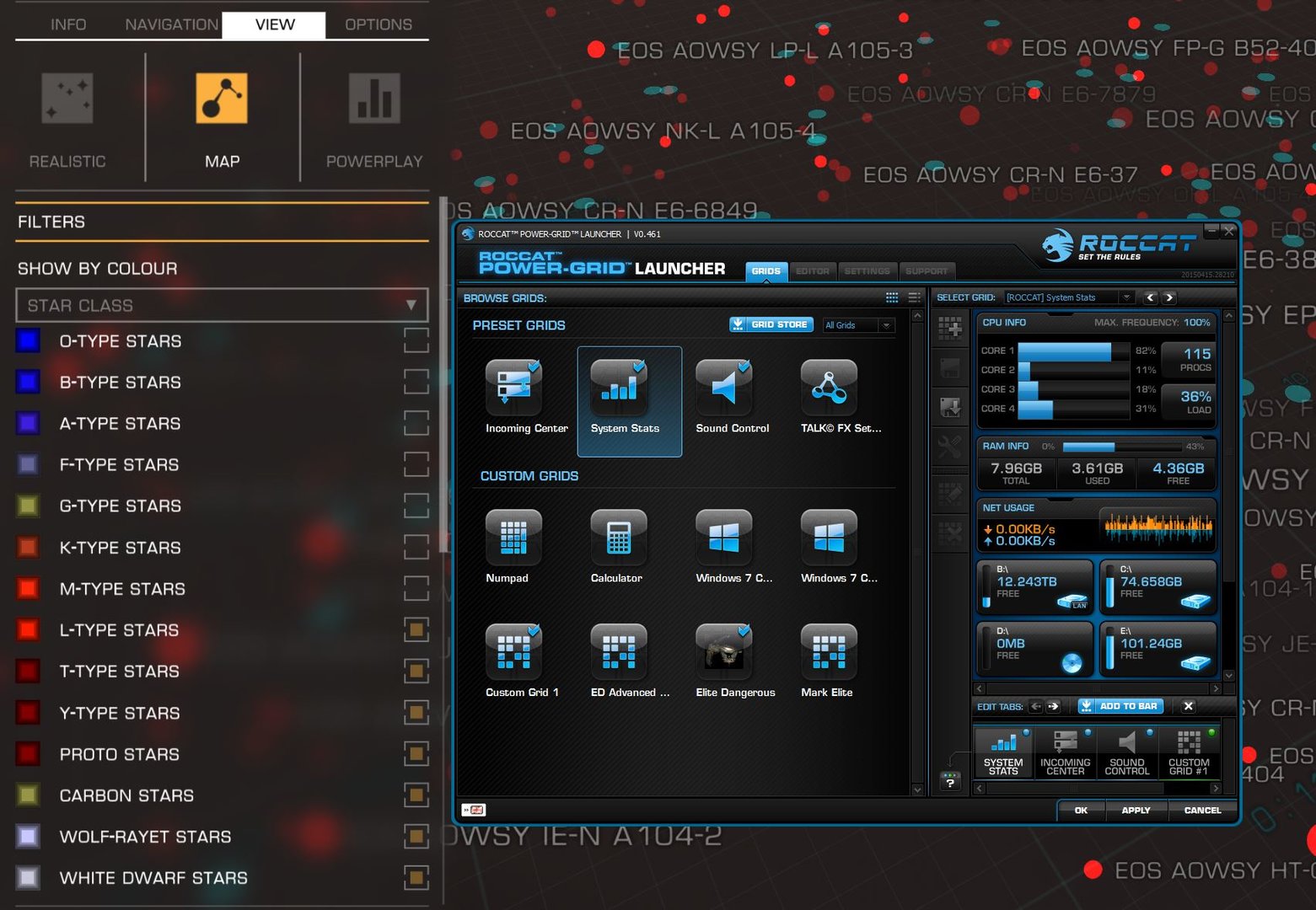Open the Info tab in galaxy map
The image size is (1316, 910).
68,24
